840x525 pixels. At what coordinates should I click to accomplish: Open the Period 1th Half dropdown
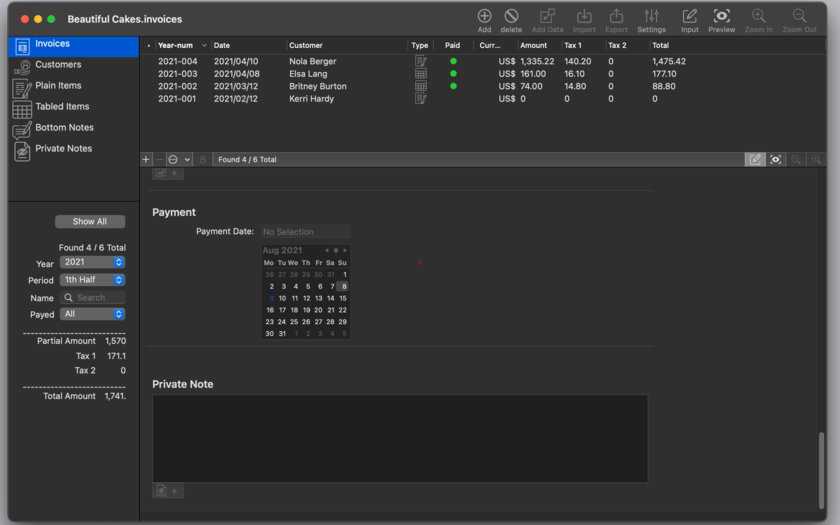[92, 280]
